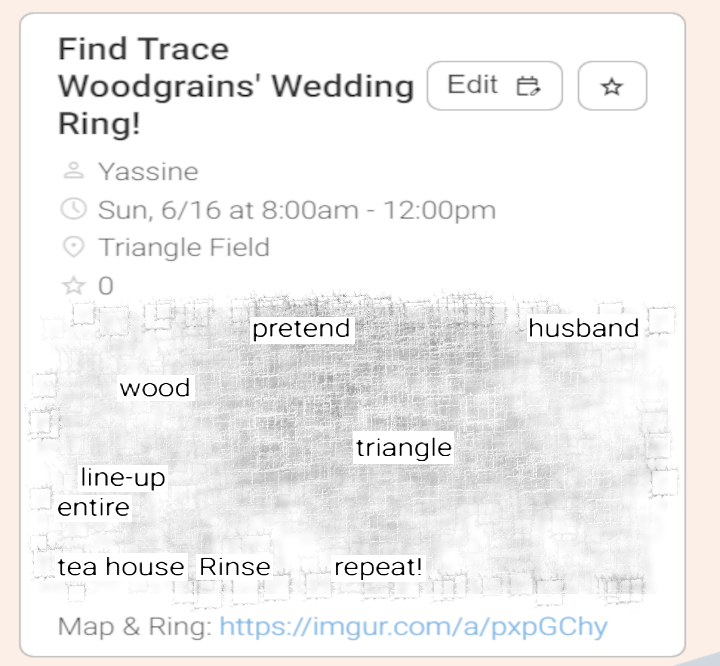Click the person icon beside Yassine
Screen dimensions: 720x666
click(x=73, y=171)
